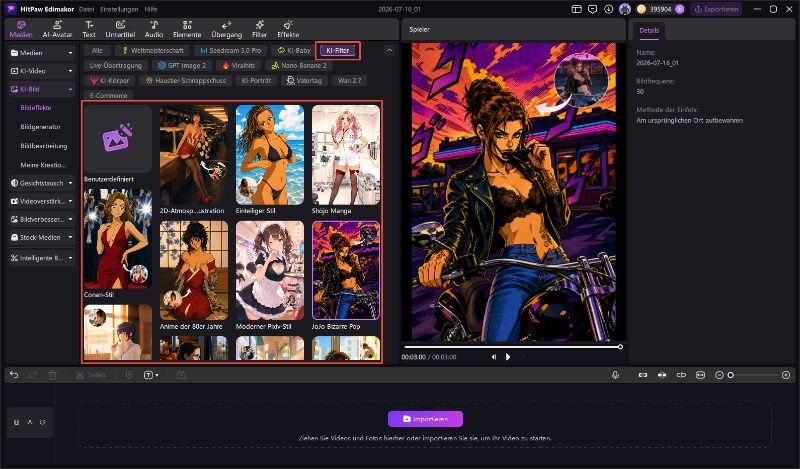Open the layout switcher icon in title bar
Viewport: 800px width, 469px height.
click(x=576, y=9)
